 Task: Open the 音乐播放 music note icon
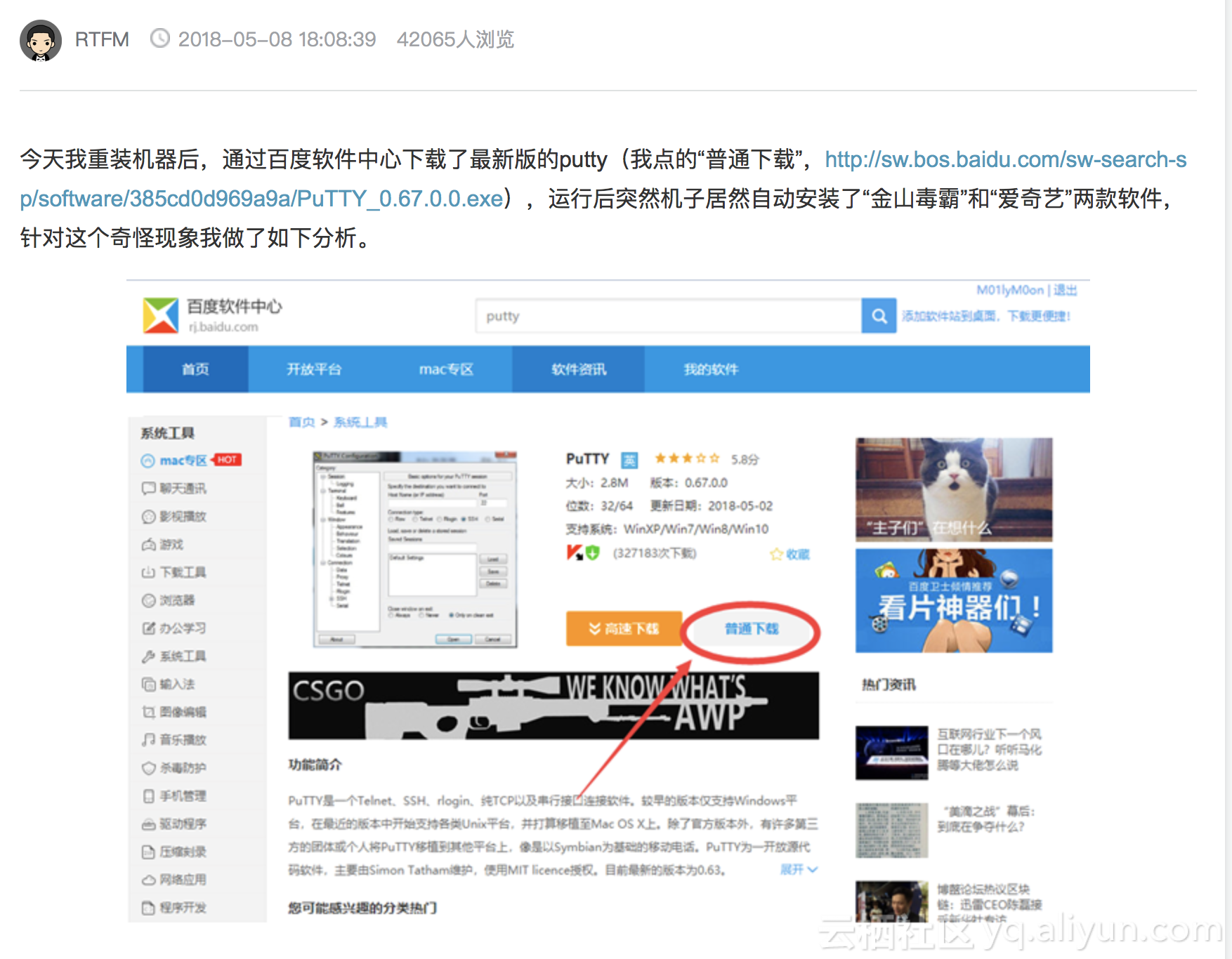[148, 740]
